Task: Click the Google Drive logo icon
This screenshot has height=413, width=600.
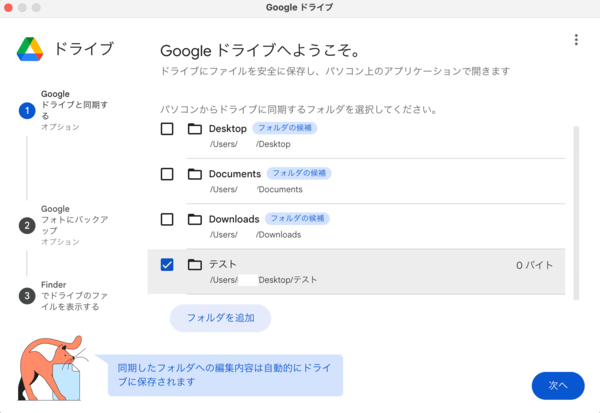Action: 30,49
